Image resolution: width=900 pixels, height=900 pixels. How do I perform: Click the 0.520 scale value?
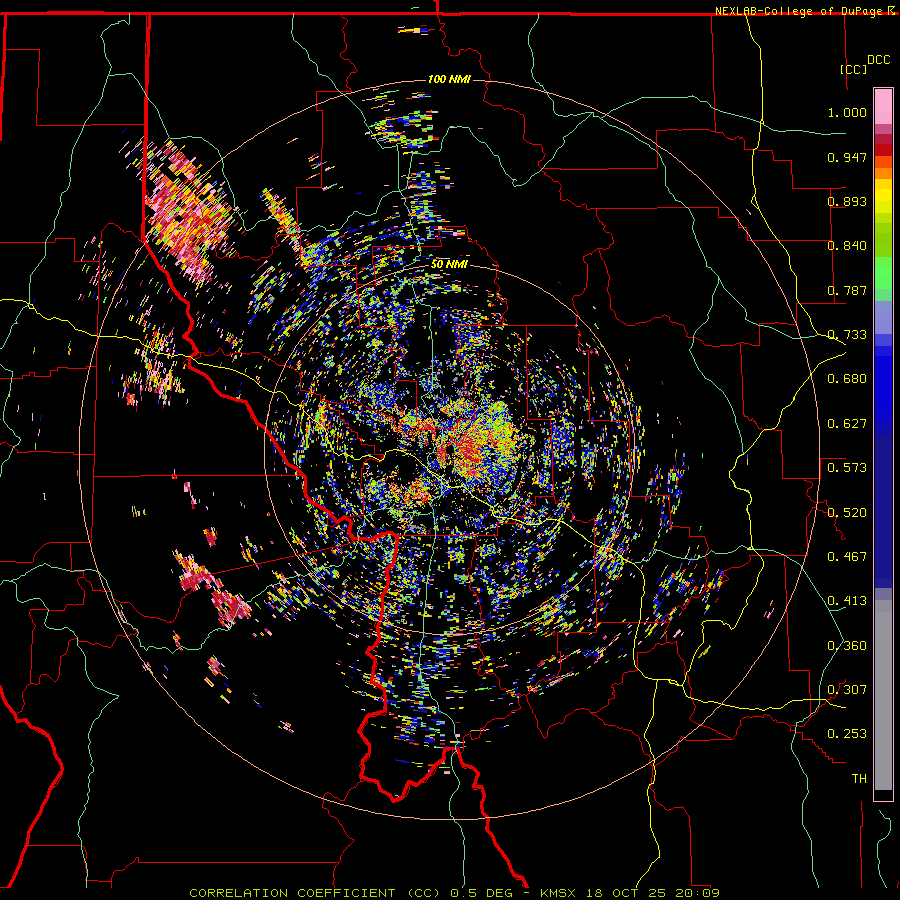click(x=847, y=513)
